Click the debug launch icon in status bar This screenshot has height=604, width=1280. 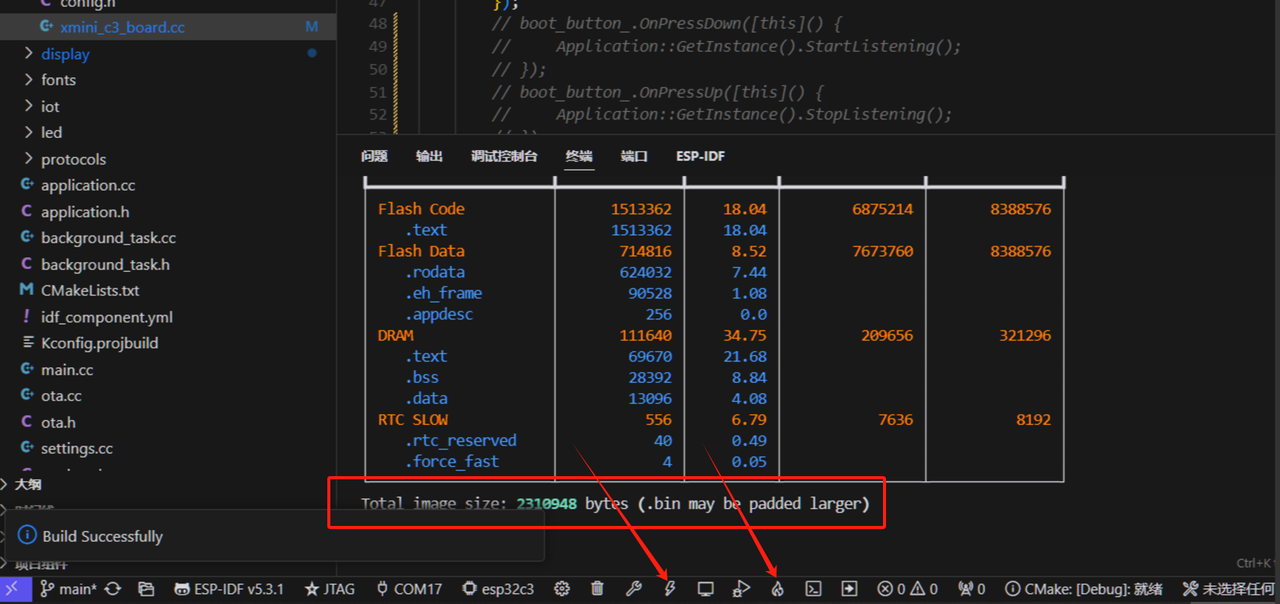741,589
